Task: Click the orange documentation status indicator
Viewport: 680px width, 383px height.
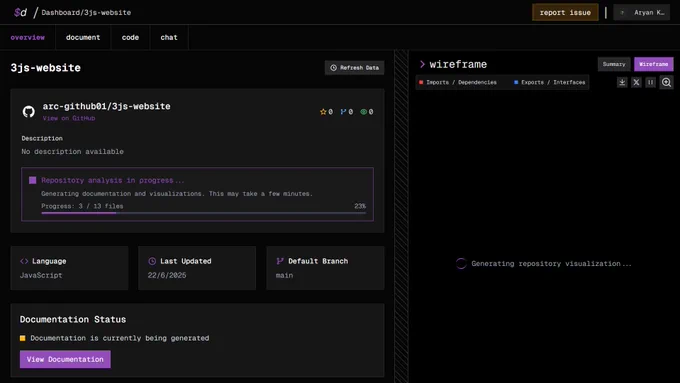Action: (x=23, y=338)
